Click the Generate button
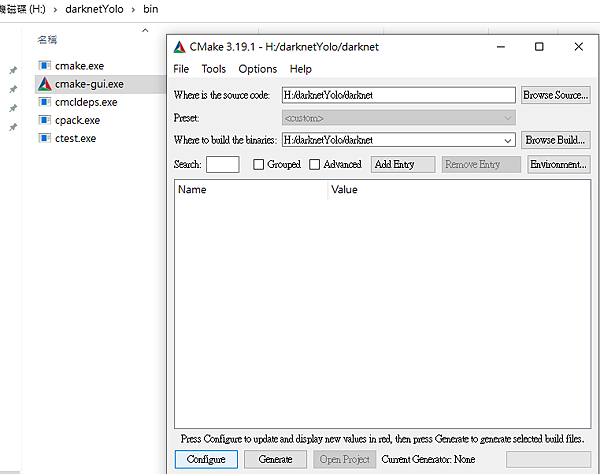The height and width of the screenshot is (474, 600). (276, 459)
